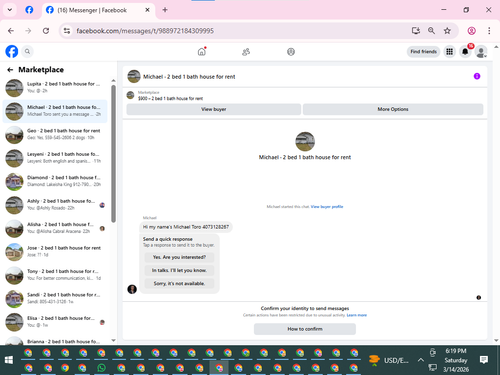Open the Tony conversation
500x375 pixels.
[x=55, y=275]
